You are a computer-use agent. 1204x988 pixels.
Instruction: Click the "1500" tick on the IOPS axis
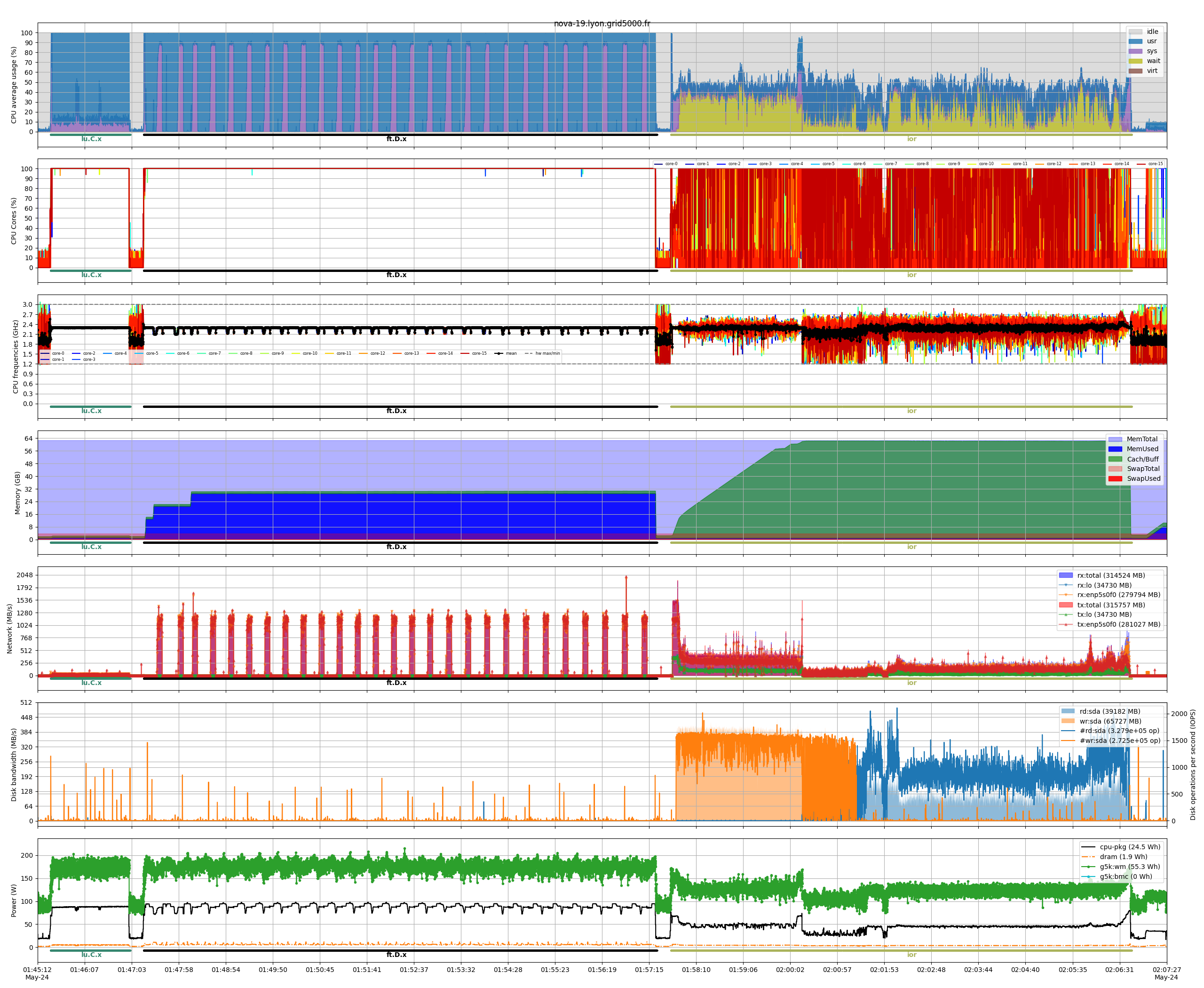1179,741
